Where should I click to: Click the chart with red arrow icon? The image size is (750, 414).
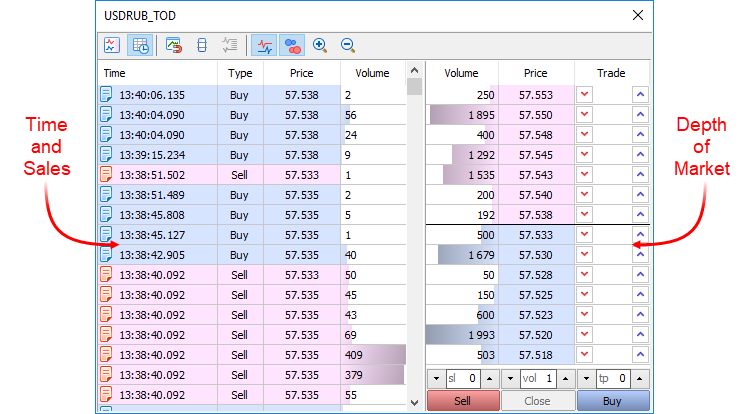click(x=174, y=45)
